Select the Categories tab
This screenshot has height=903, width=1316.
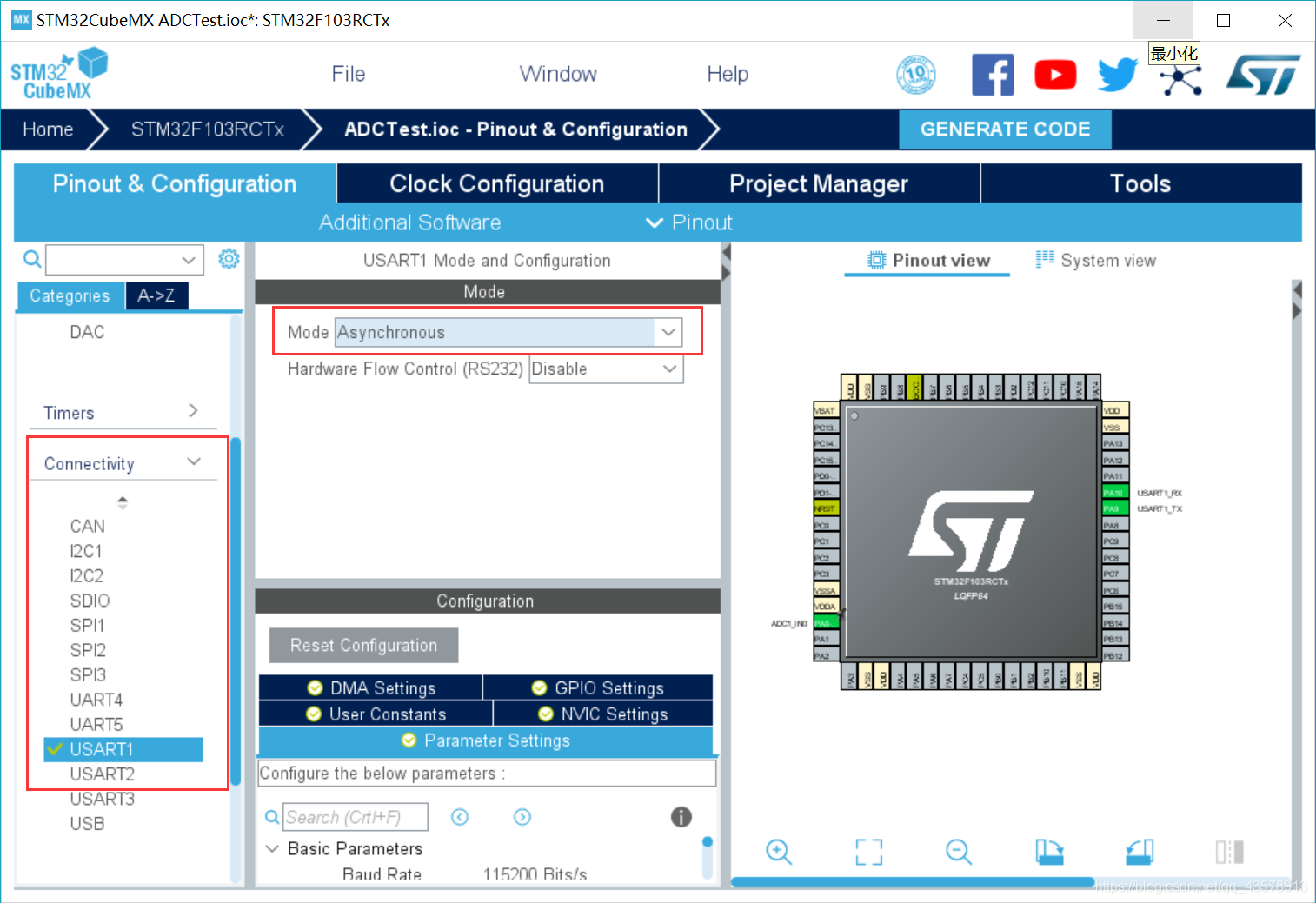[70, 295]
